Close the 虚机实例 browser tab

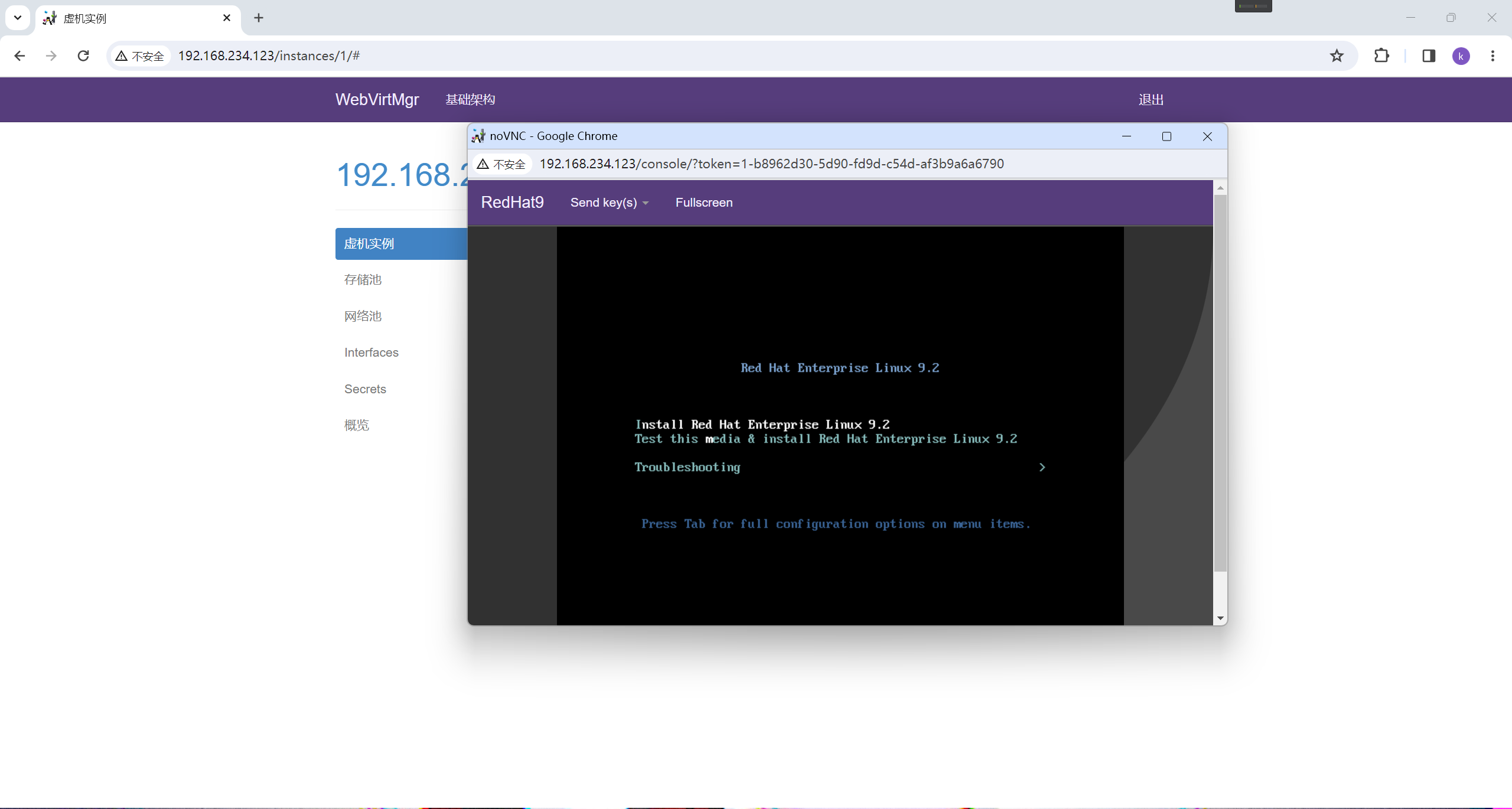tap(227, 18)
